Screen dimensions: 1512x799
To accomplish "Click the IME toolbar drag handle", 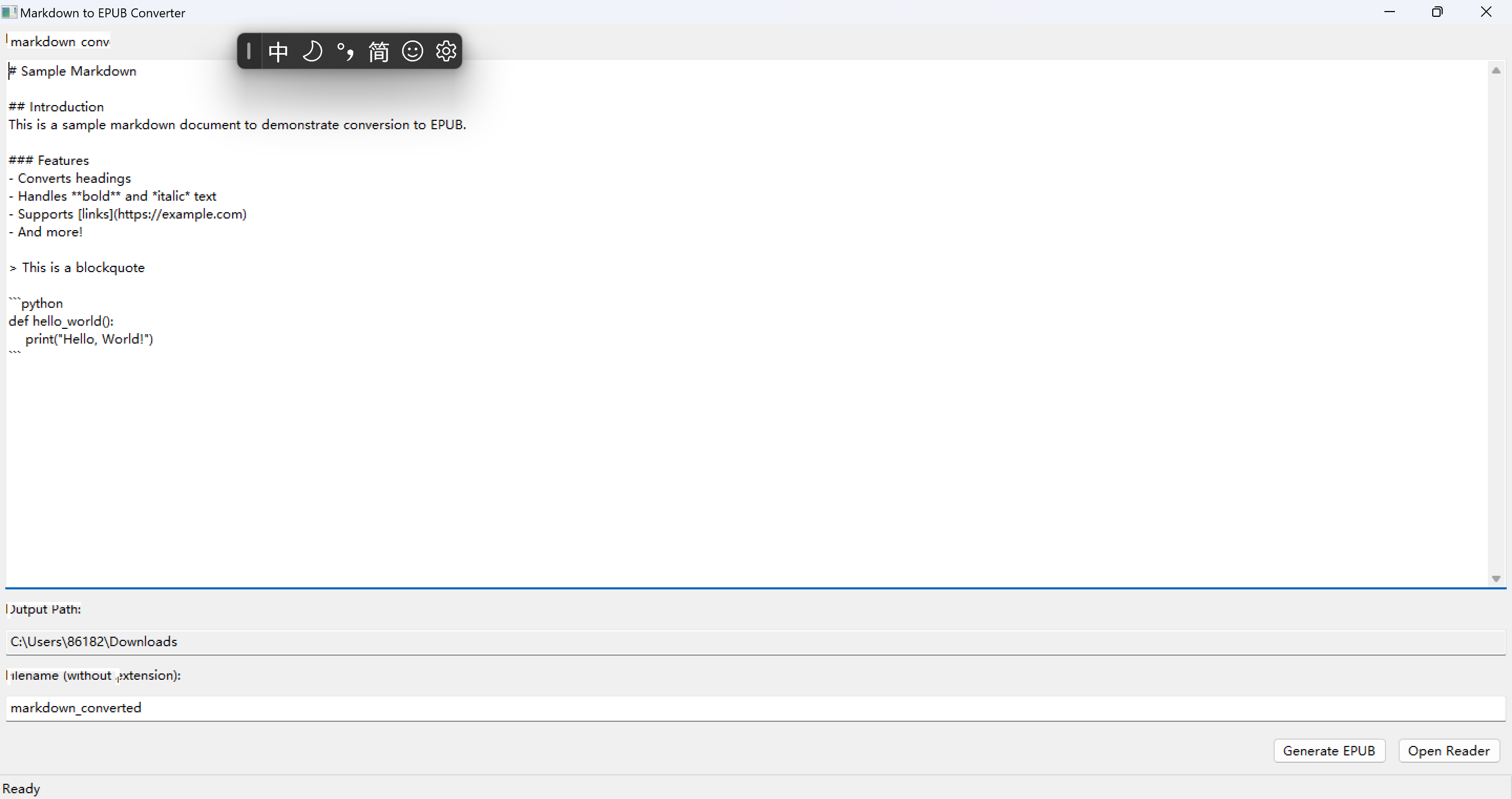I will click(249, 51).
